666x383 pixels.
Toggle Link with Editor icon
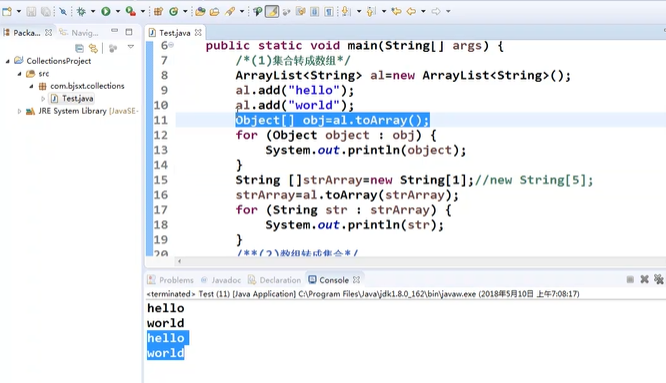(93, 48)
